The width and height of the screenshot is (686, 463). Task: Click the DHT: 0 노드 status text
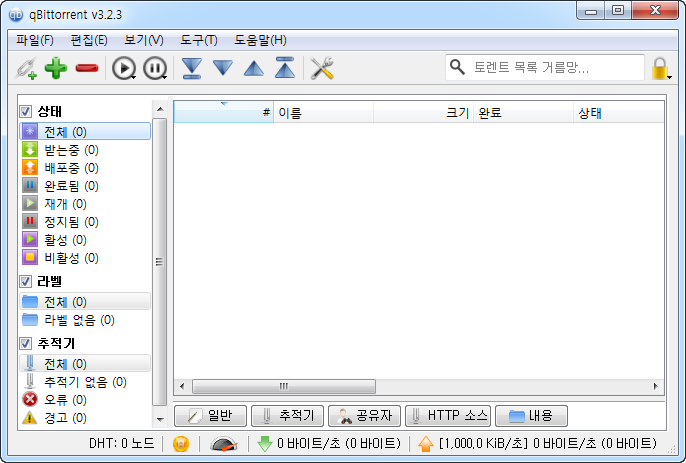(121, 444)
